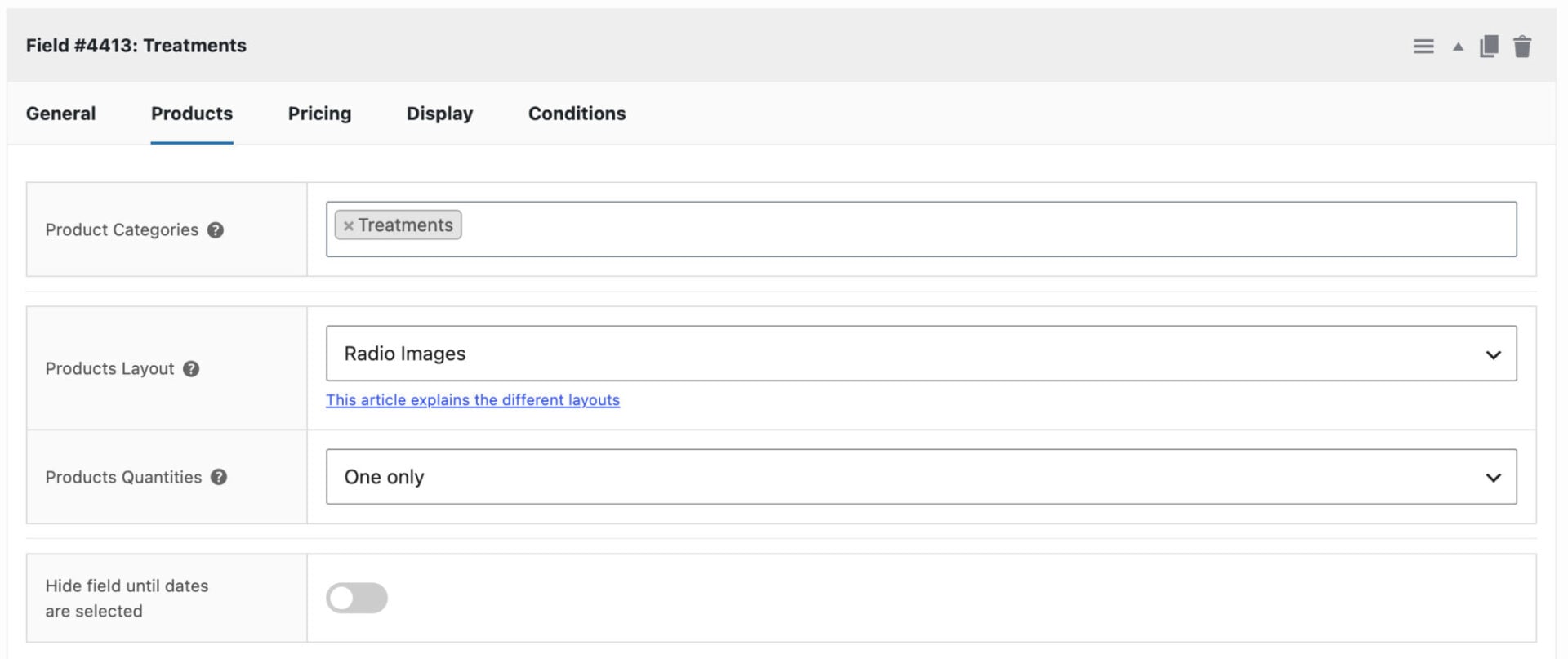Switch to the Conditions tab
Viewport: 1568px width, 659px height.
tap(577, 114)
